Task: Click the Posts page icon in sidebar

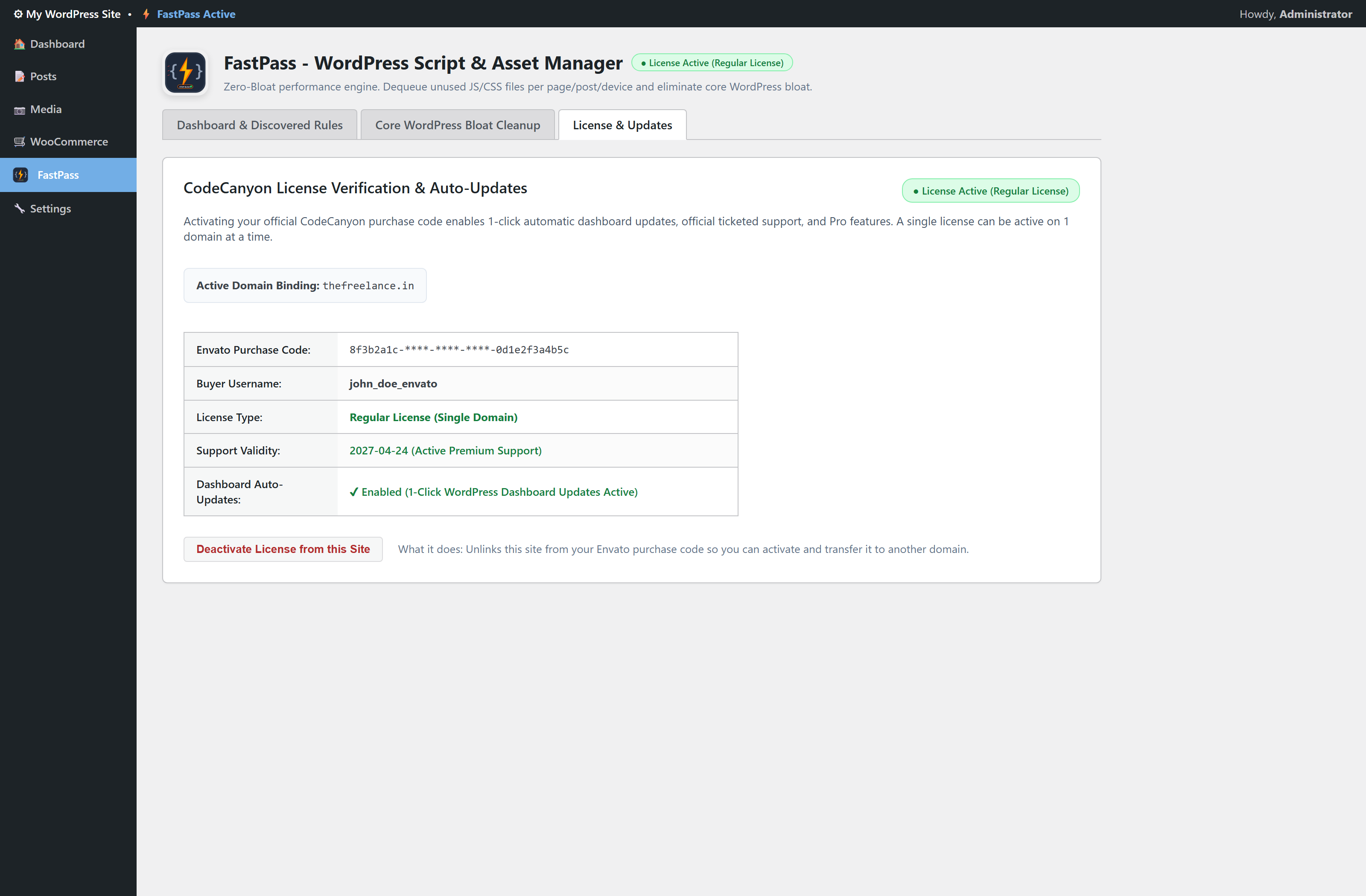Action: [20, 76]
